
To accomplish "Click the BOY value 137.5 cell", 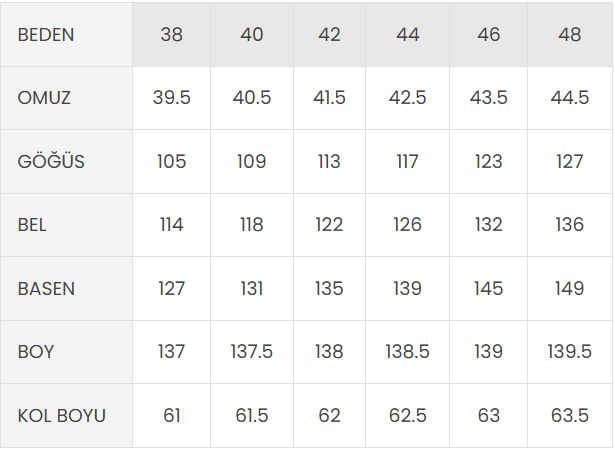I will (251, 352).
